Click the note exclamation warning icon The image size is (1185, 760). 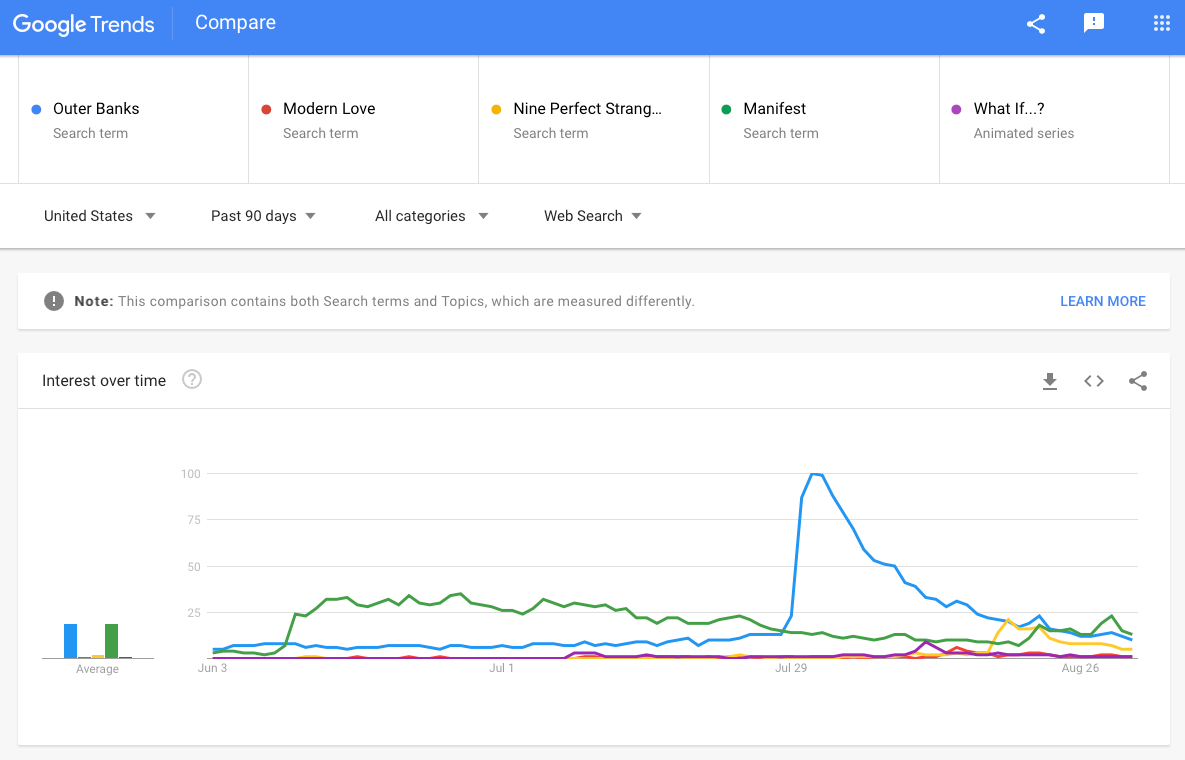54,301
